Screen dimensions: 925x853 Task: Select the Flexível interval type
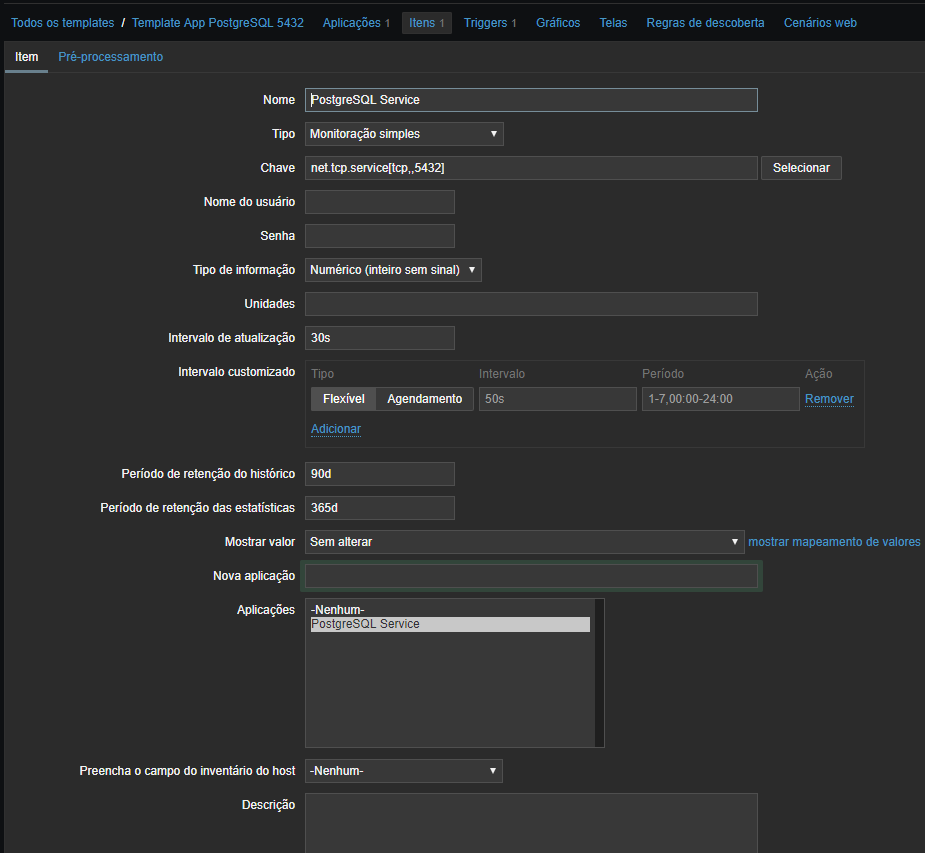click(x=343, y=399)
